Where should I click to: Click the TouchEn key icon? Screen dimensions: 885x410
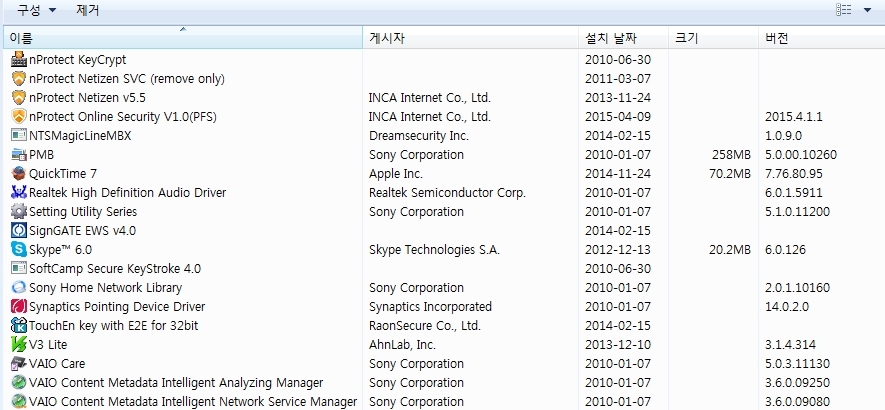[18, 326]
